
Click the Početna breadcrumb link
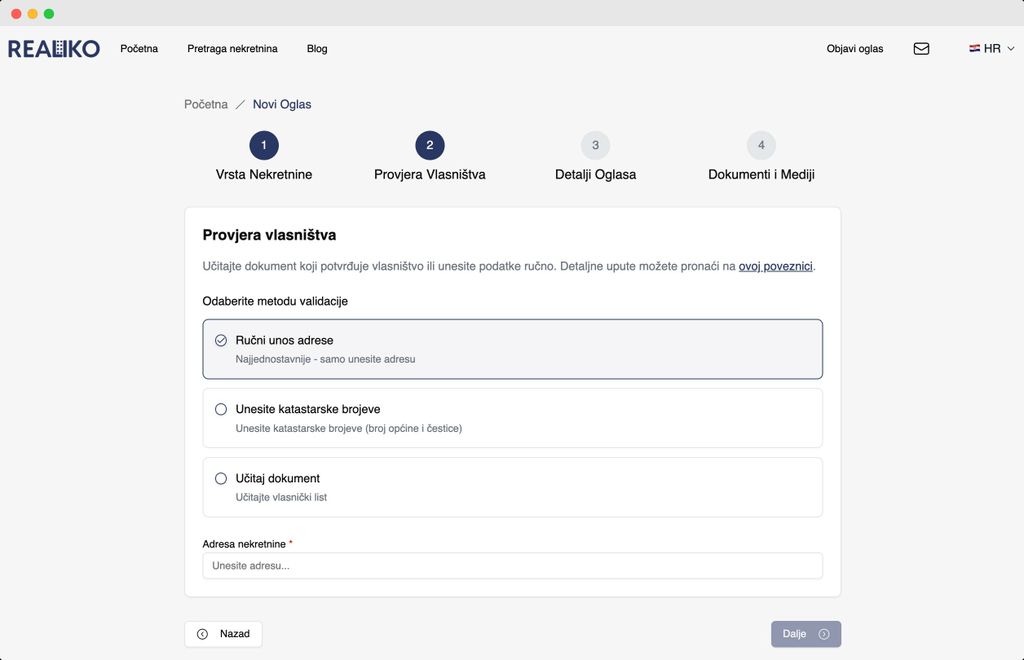[206, 104]
